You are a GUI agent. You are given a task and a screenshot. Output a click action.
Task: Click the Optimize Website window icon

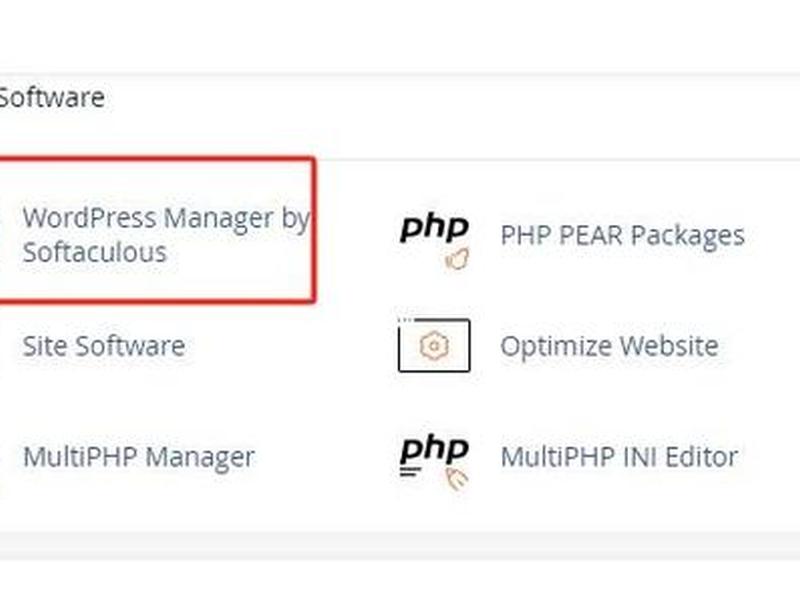pyautogui.click(x=434, y=345)
